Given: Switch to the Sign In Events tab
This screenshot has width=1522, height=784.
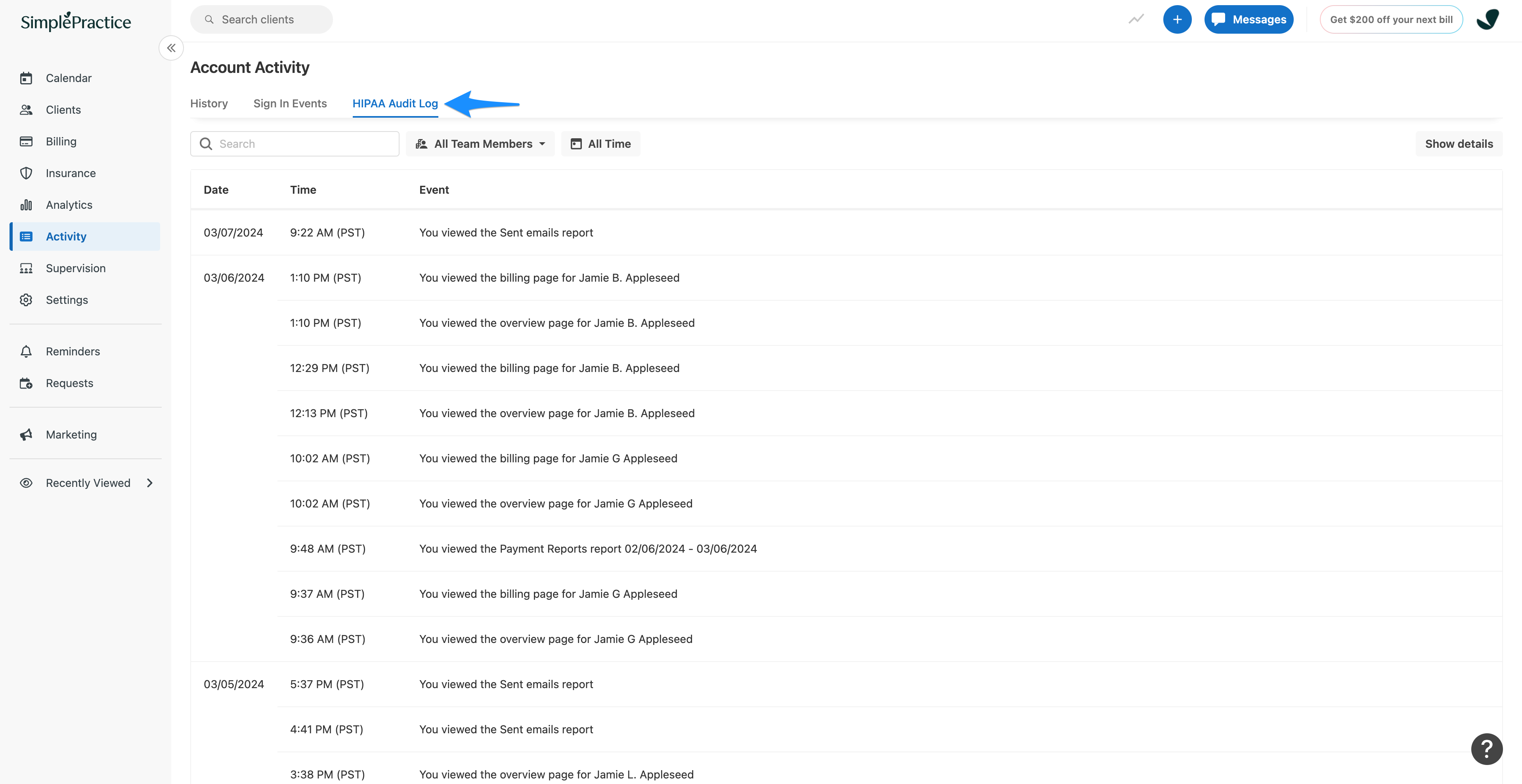Looking at the screenshot, I should [290, 103].
